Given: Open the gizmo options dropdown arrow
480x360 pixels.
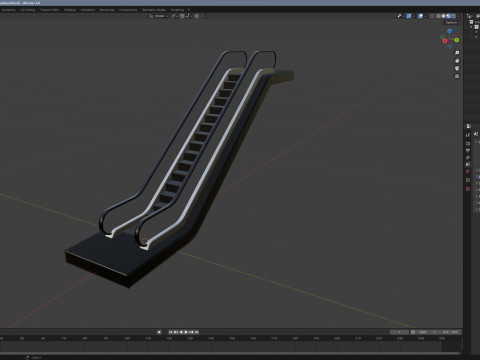Looking at the screenshot, I should point(414,16).
